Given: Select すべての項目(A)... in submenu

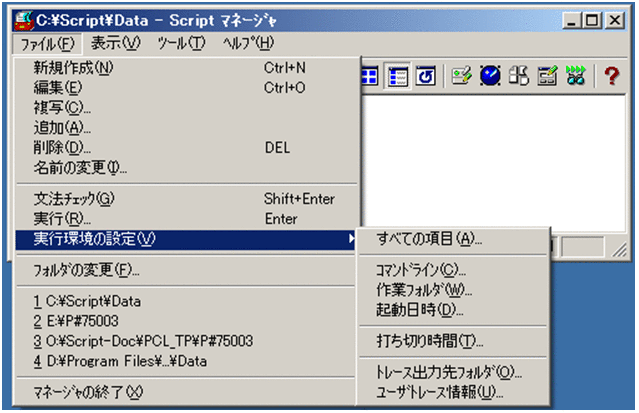Looking at the screenshot, I should coord(453,239).
